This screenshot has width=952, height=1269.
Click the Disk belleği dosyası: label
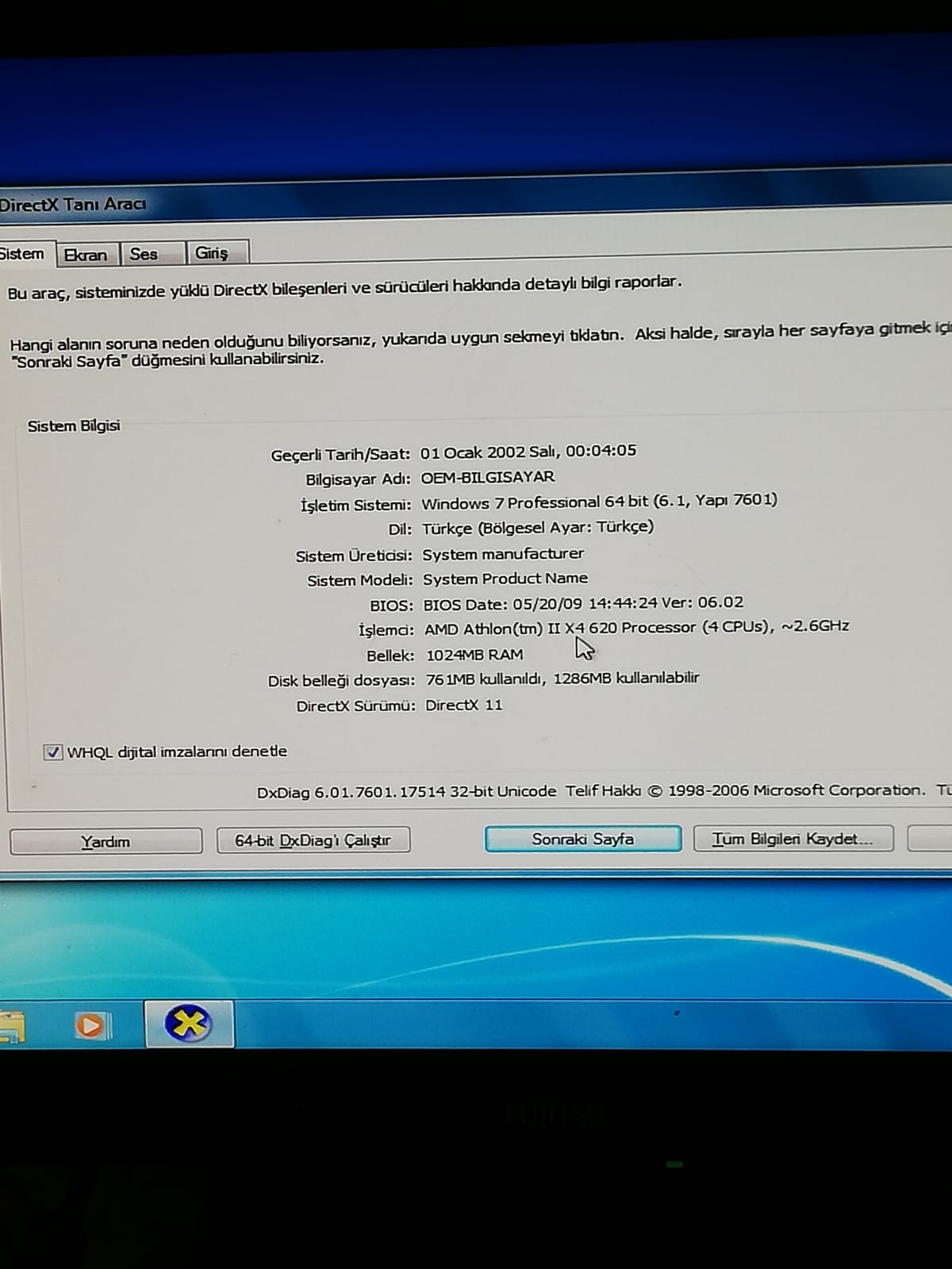341,681
